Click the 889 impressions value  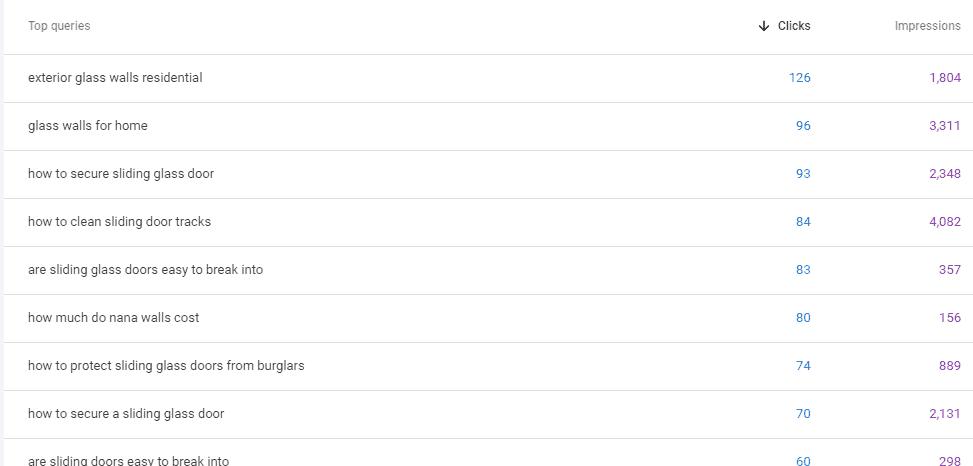point(950,365)
